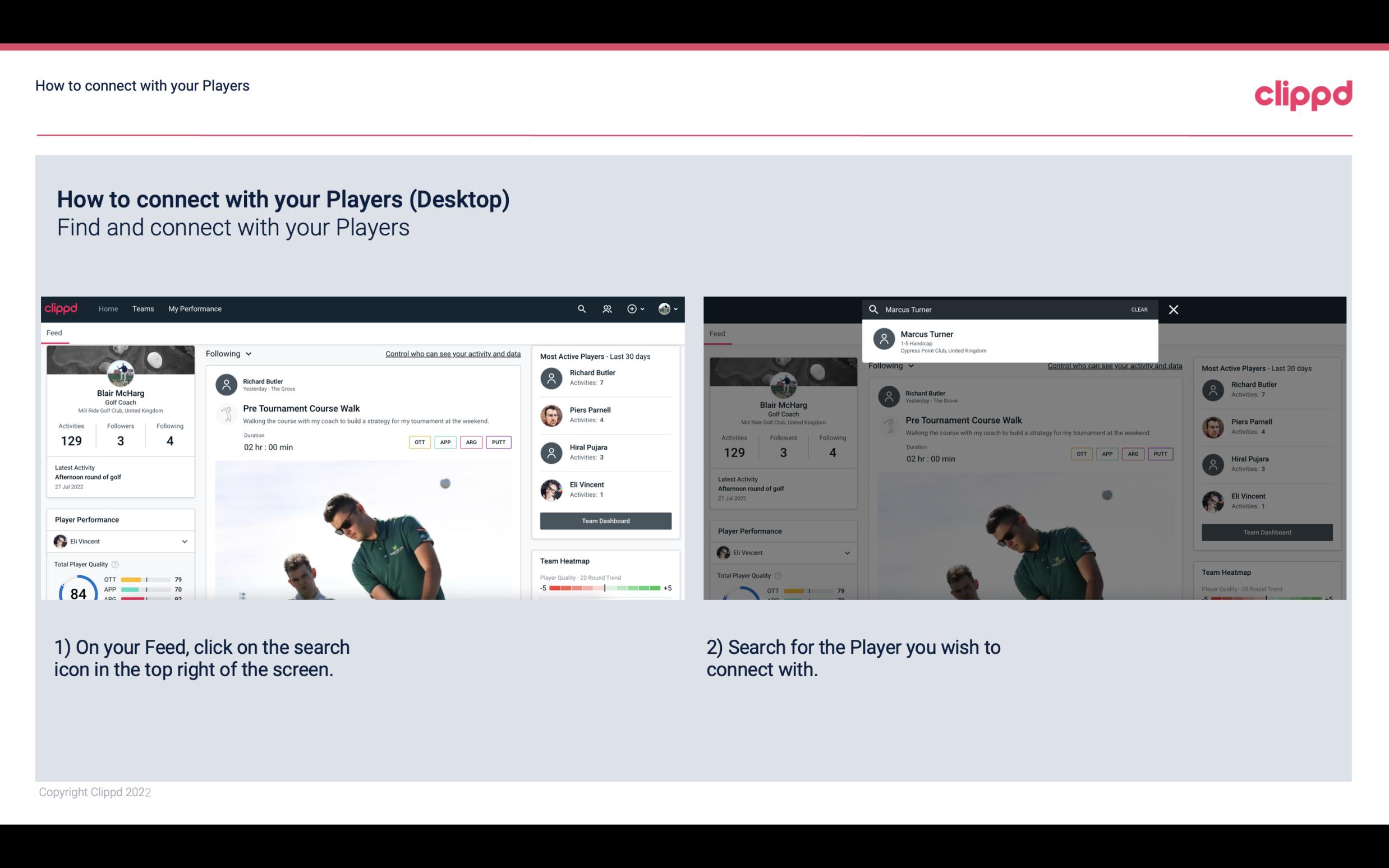The width and height of the screenshot is (1389, 868).
Task: Expand the My Performance menu item
Action: click(195, 308)
